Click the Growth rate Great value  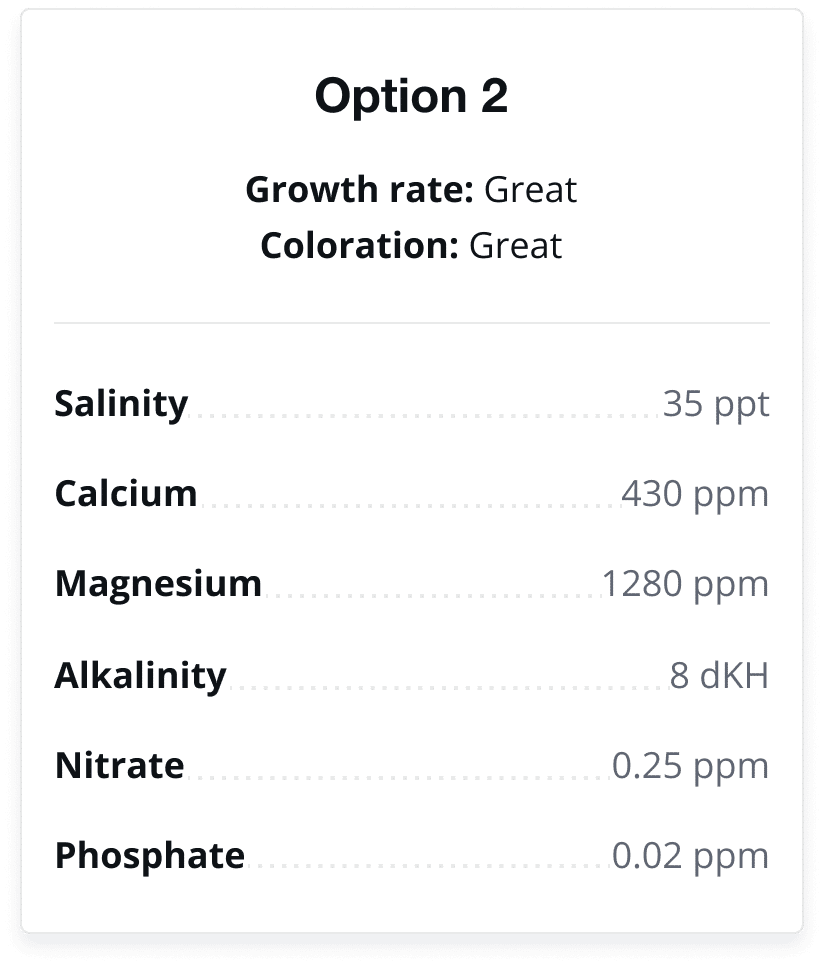pos(530,189)
